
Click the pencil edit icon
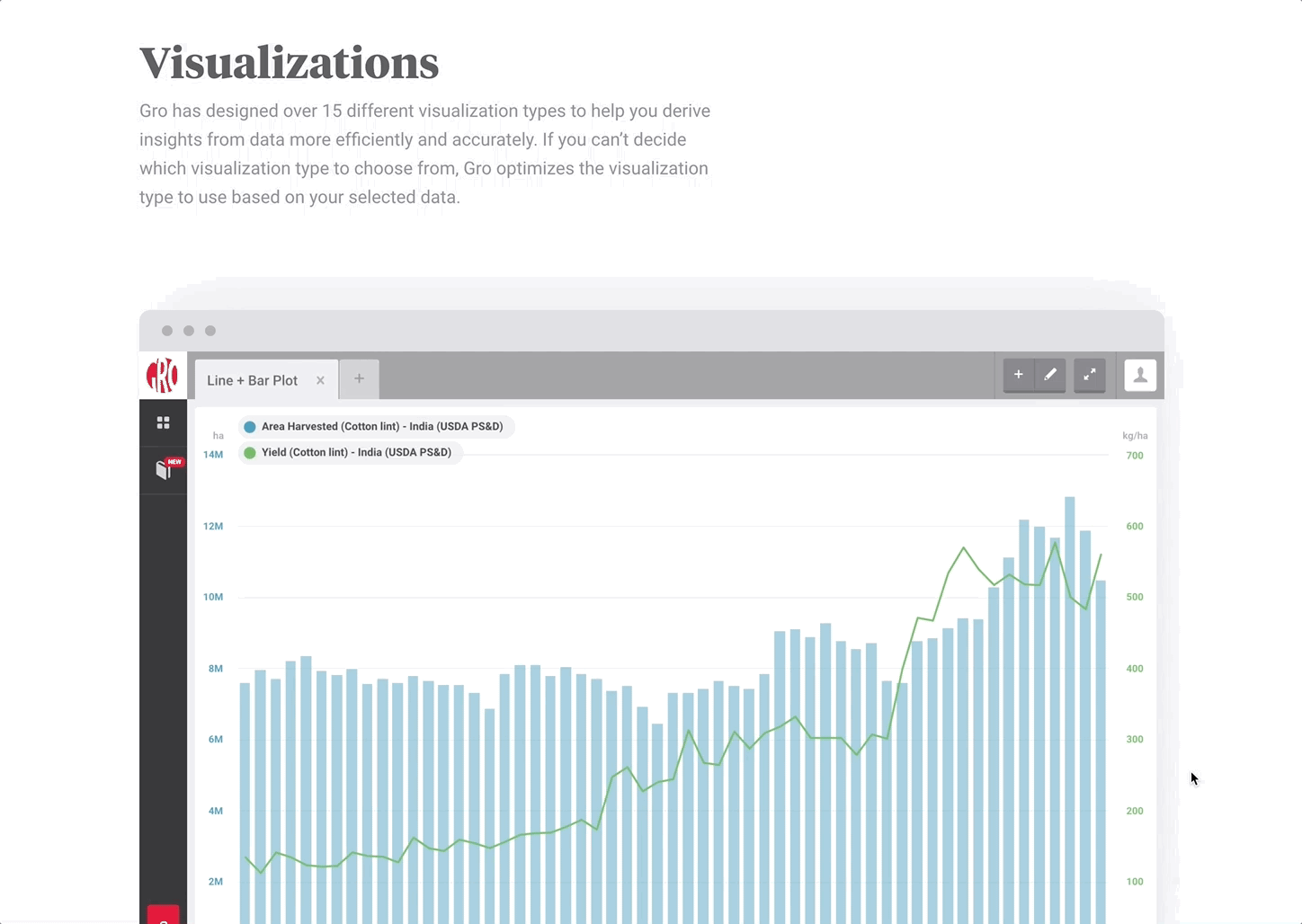coord(1050,375)
